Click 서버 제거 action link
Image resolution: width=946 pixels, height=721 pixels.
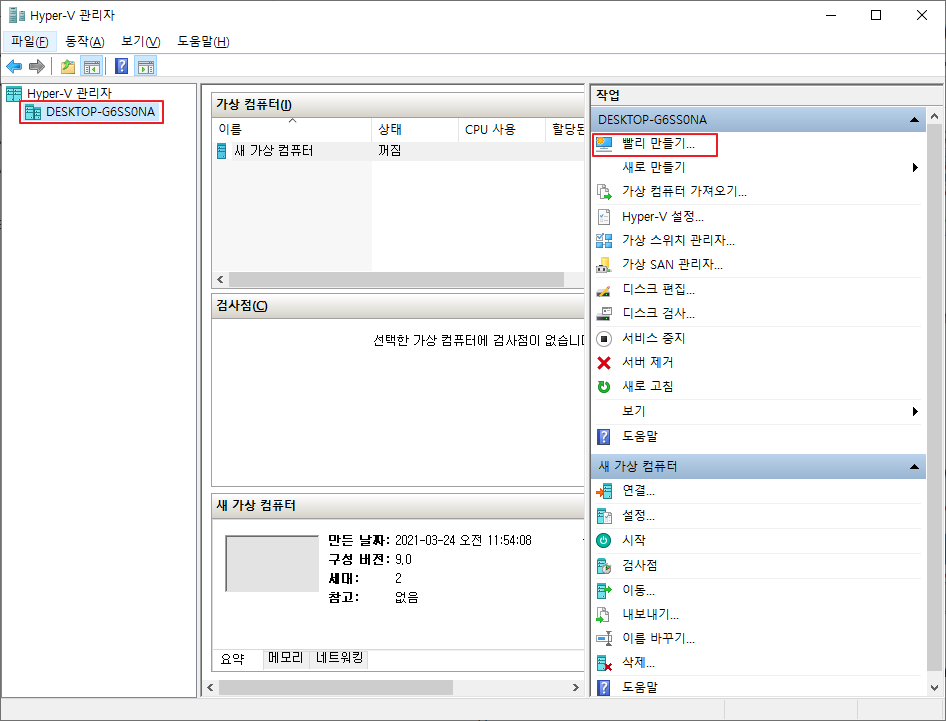click(647, 362)
